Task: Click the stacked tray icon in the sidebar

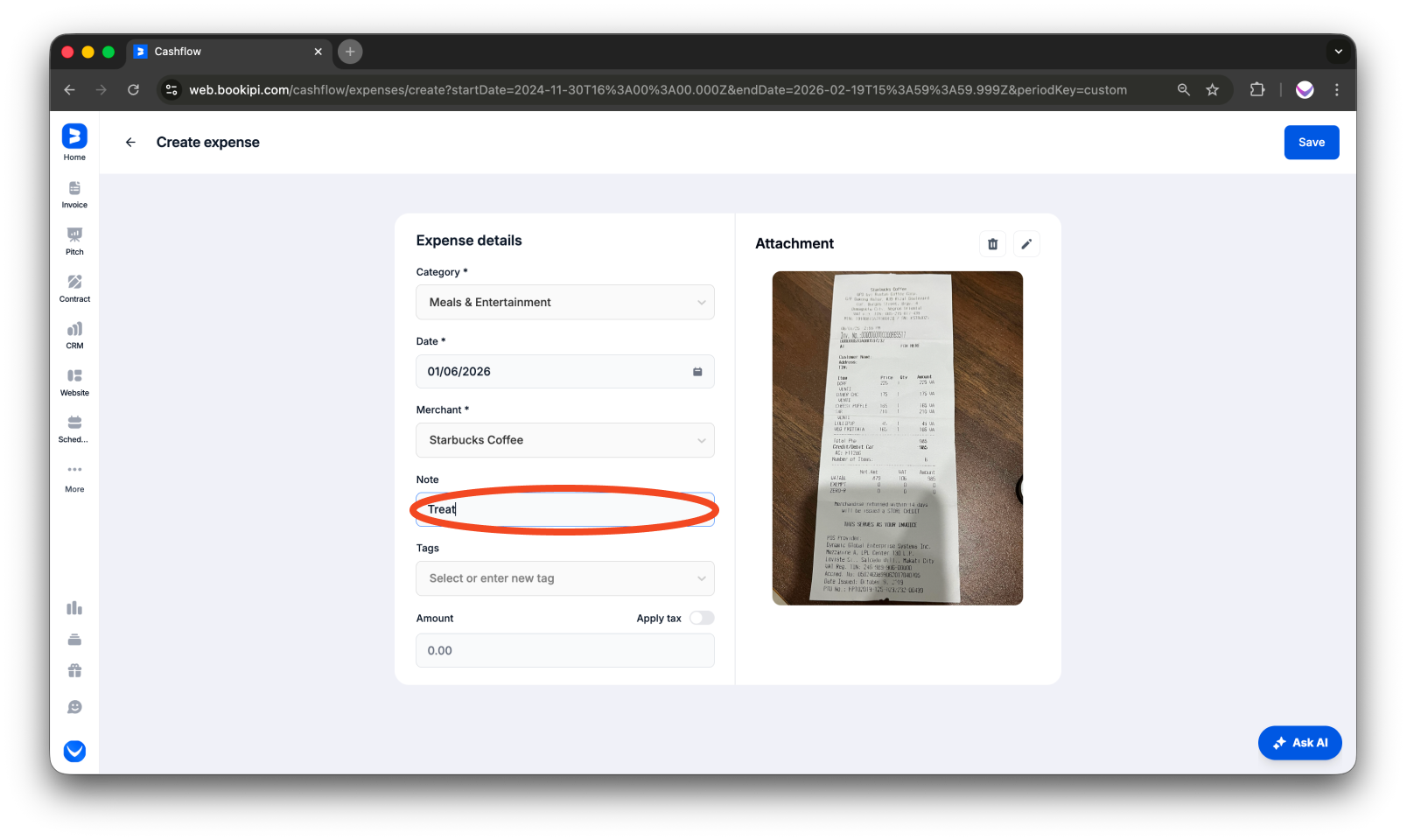Action: tap(74, 640)
